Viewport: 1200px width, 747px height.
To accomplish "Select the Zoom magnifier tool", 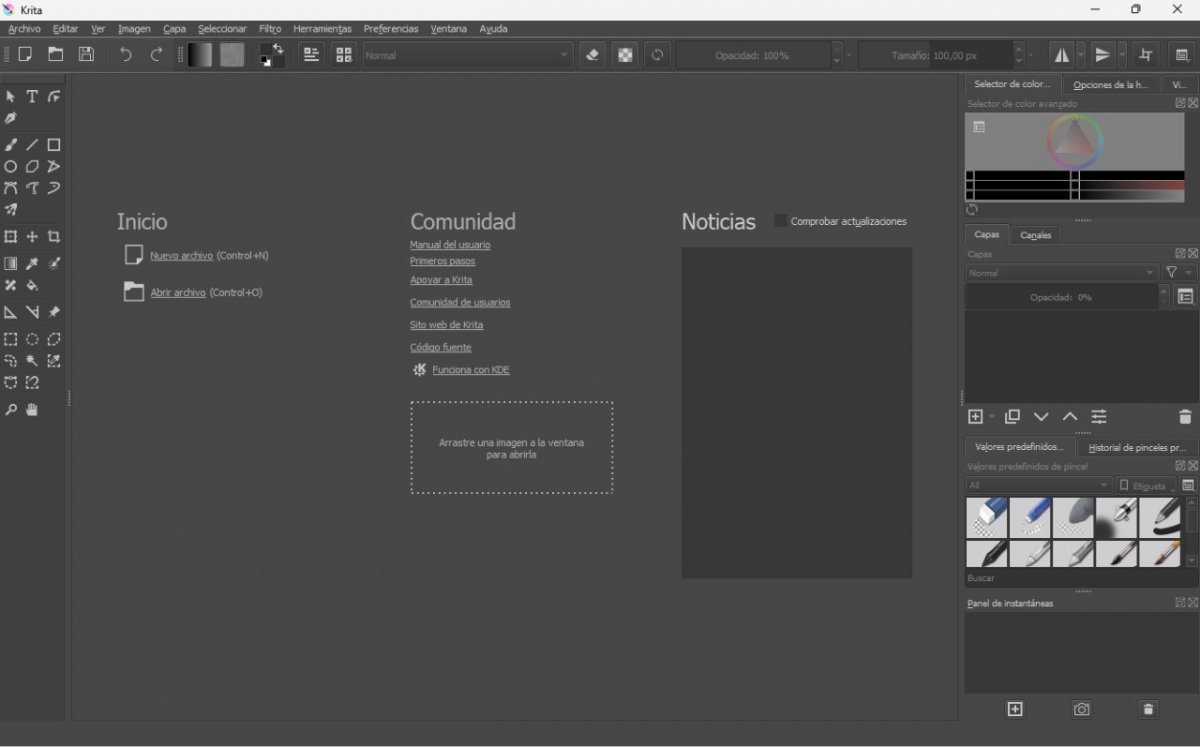I will (10, 410).
